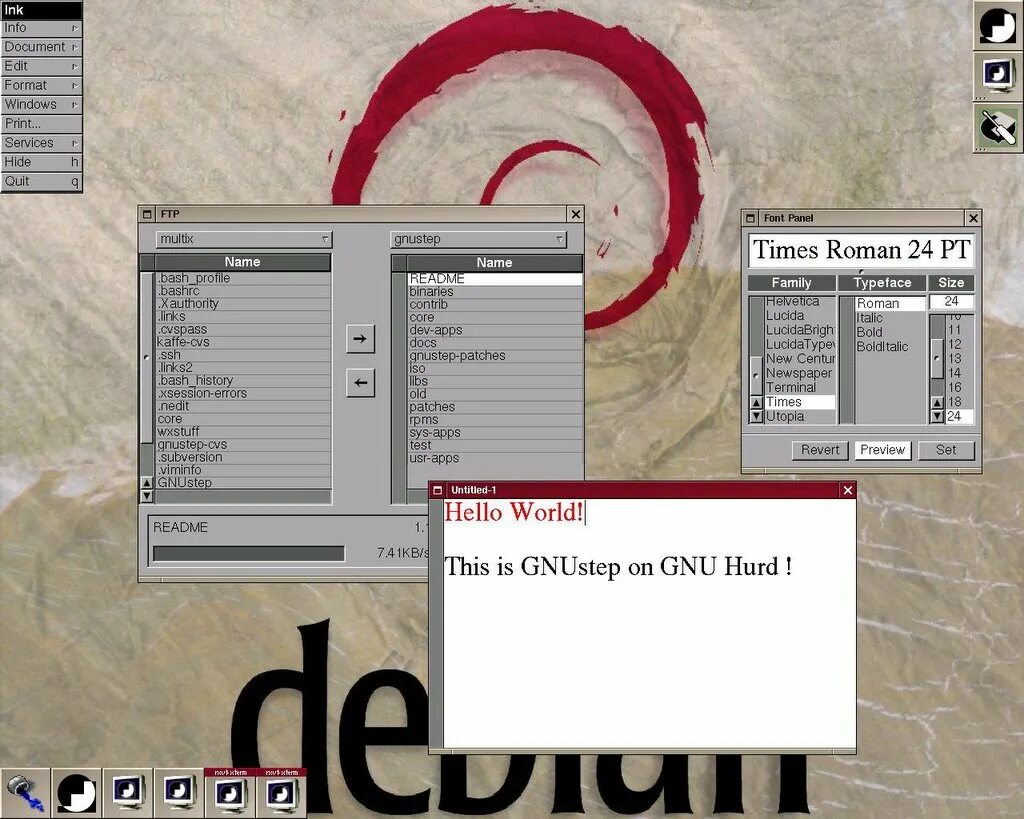This screenshot has width=1024, height=819.
Task: Select Terminal in the Family list
Action: pos(800,388)
